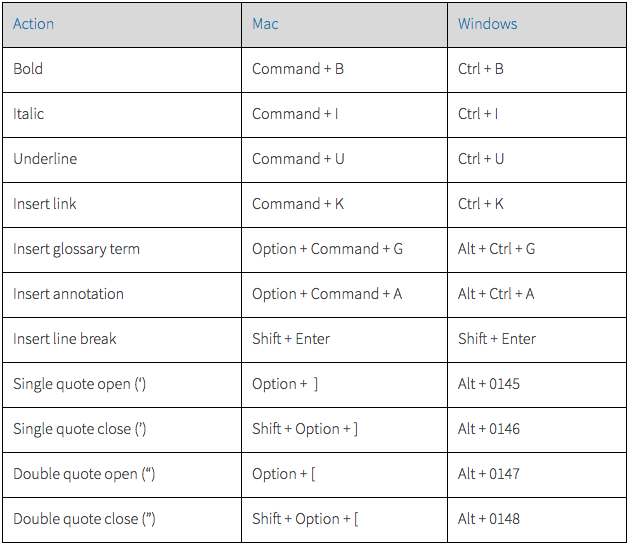This screenshot has height=546, width=630.
Task: Select the Alt + 0148 cell
Action: [537, 520]
